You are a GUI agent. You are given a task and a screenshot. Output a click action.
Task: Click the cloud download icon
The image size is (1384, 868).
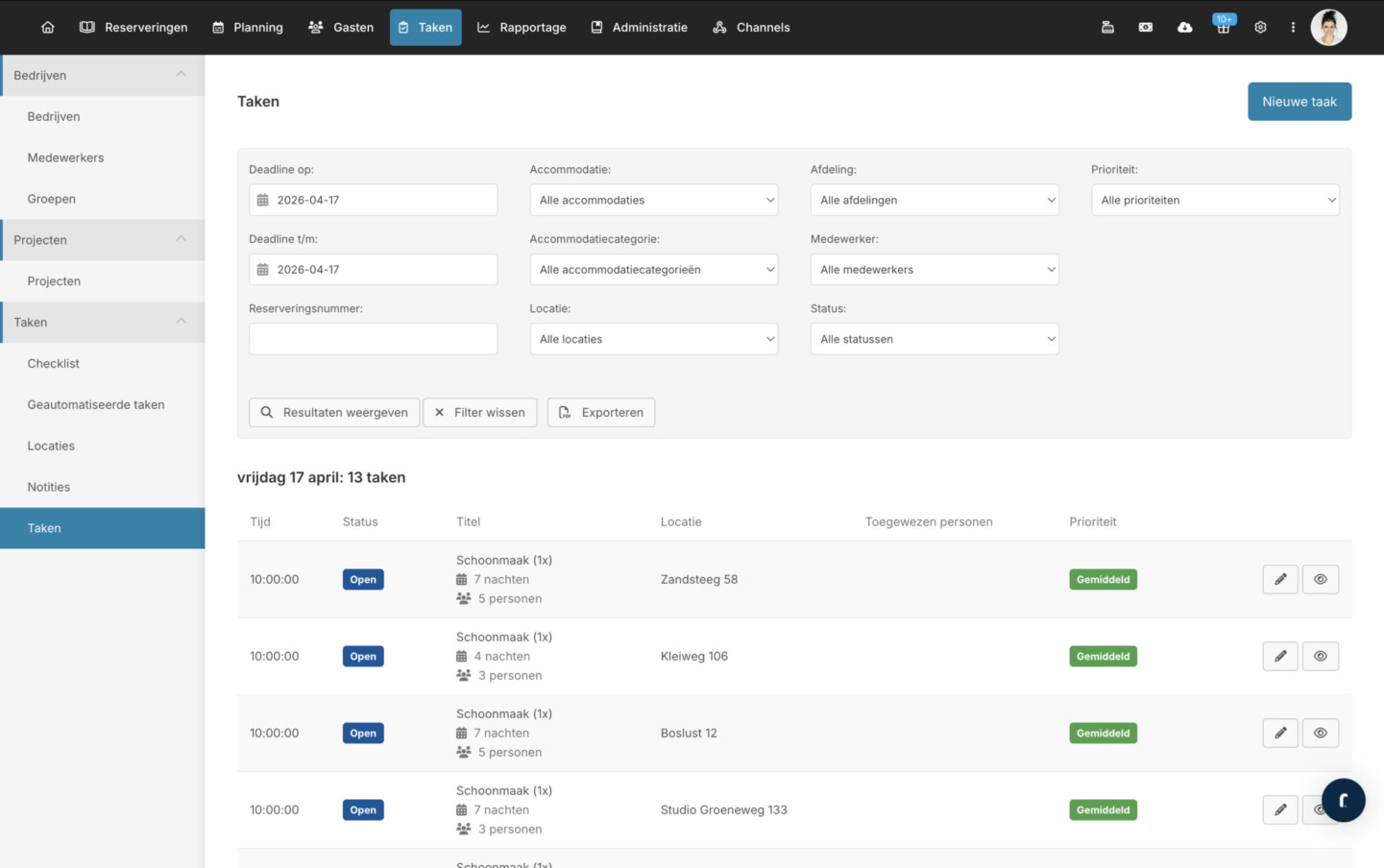tap(1184, 28)
